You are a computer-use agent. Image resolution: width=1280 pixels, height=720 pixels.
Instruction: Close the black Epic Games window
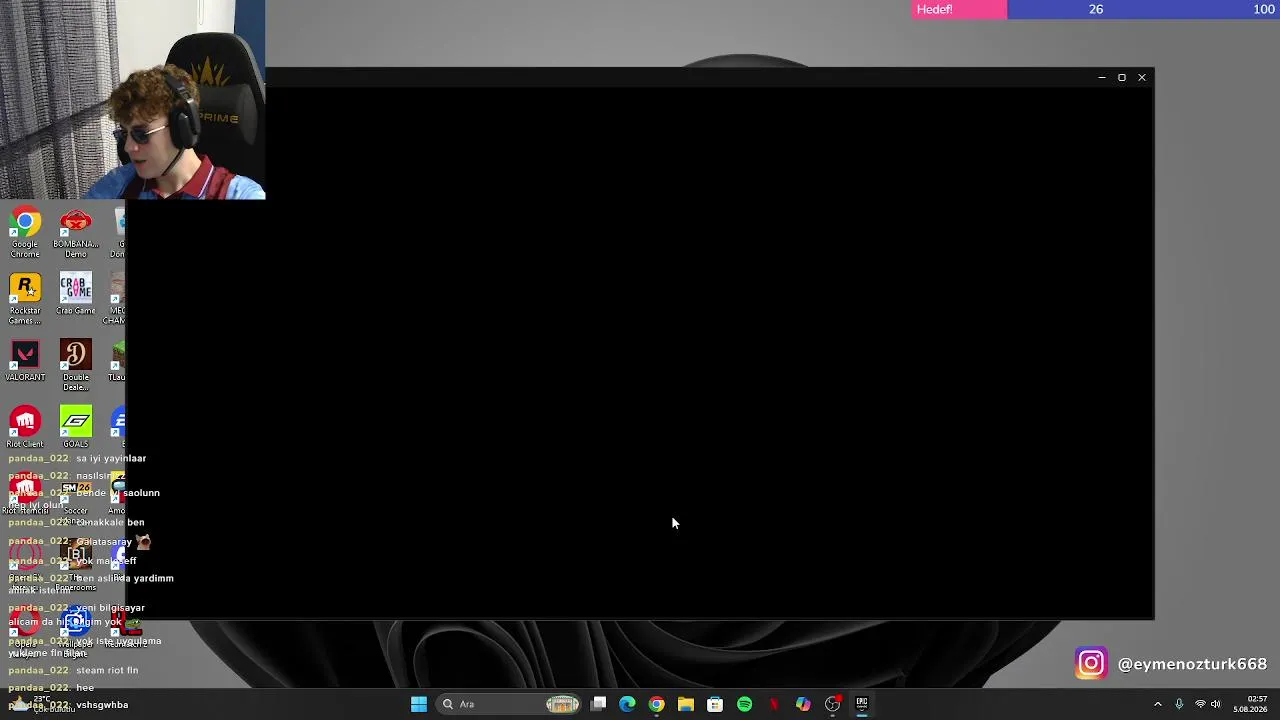pos(1142,77)
